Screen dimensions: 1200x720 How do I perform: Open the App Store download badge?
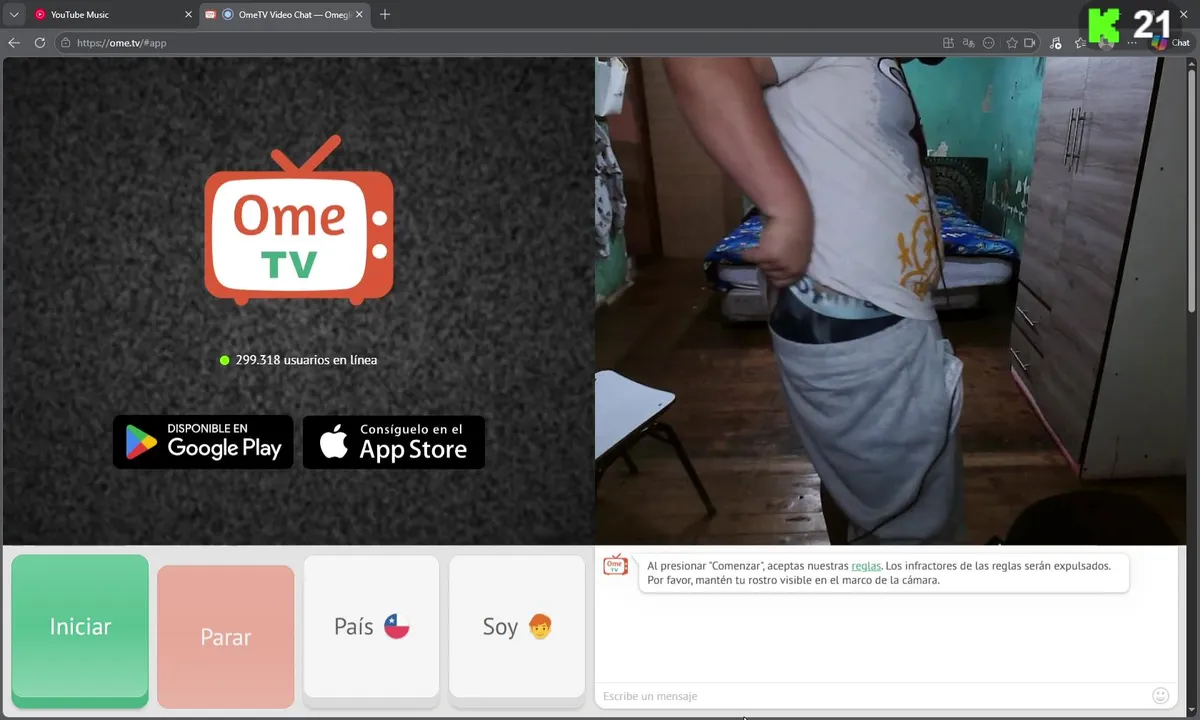[x=394, y=442]
